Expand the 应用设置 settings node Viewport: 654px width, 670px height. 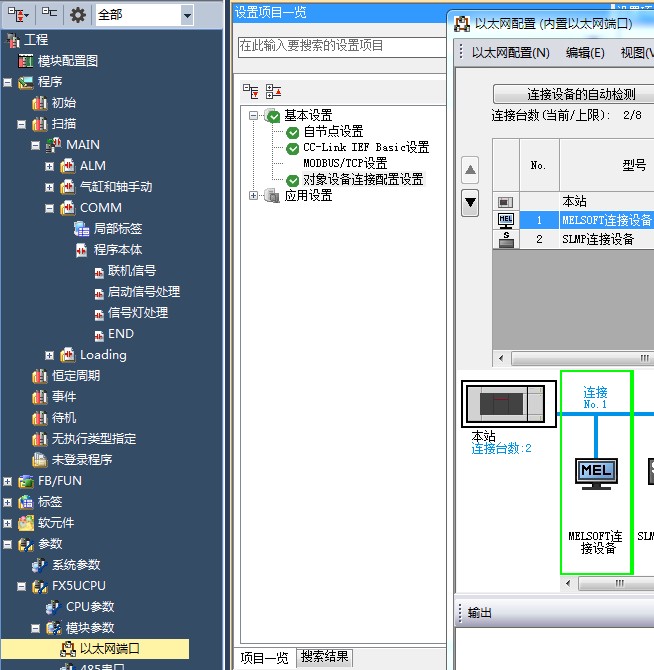click(x=254, y=196)
